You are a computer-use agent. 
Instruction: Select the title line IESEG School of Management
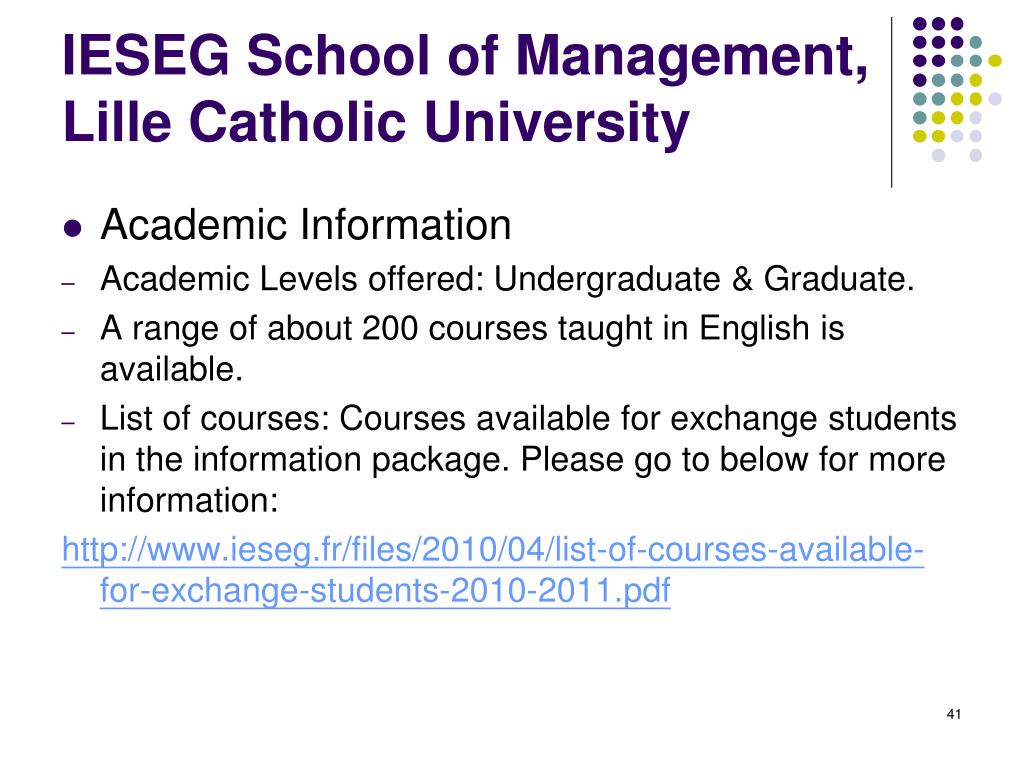(466, 57)
